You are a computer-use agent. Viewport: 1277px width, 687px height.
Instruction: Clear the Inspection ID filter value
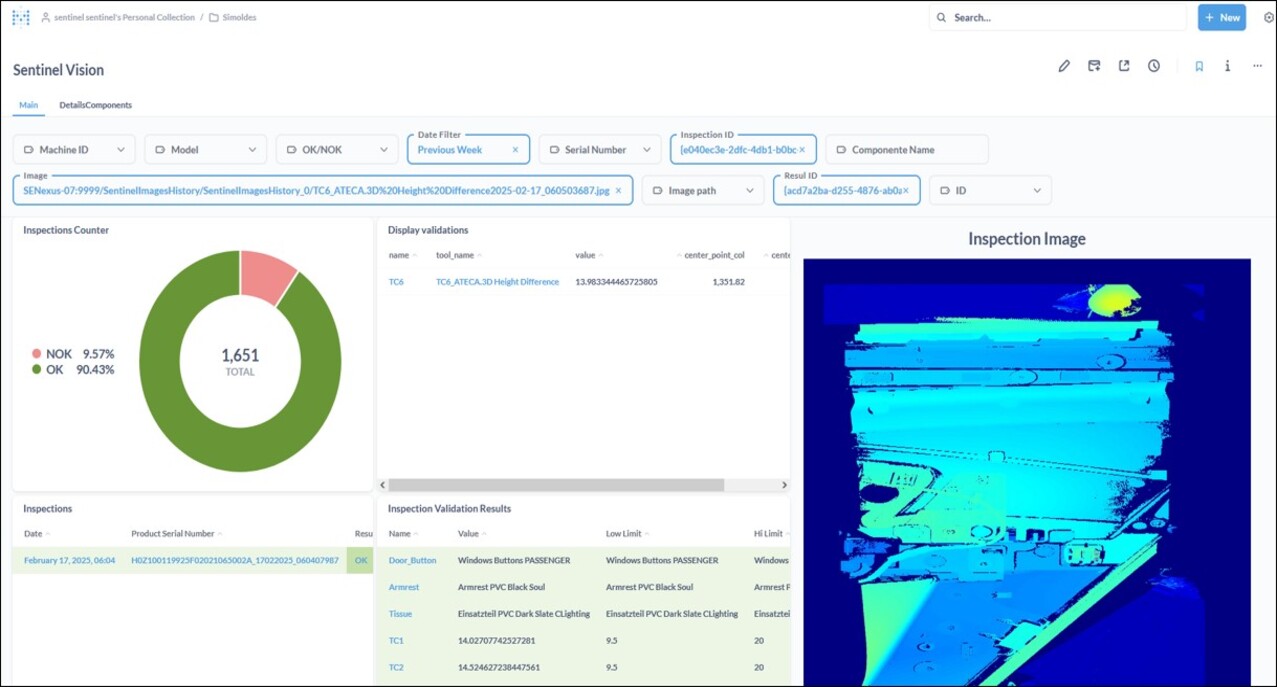point(803,150)
